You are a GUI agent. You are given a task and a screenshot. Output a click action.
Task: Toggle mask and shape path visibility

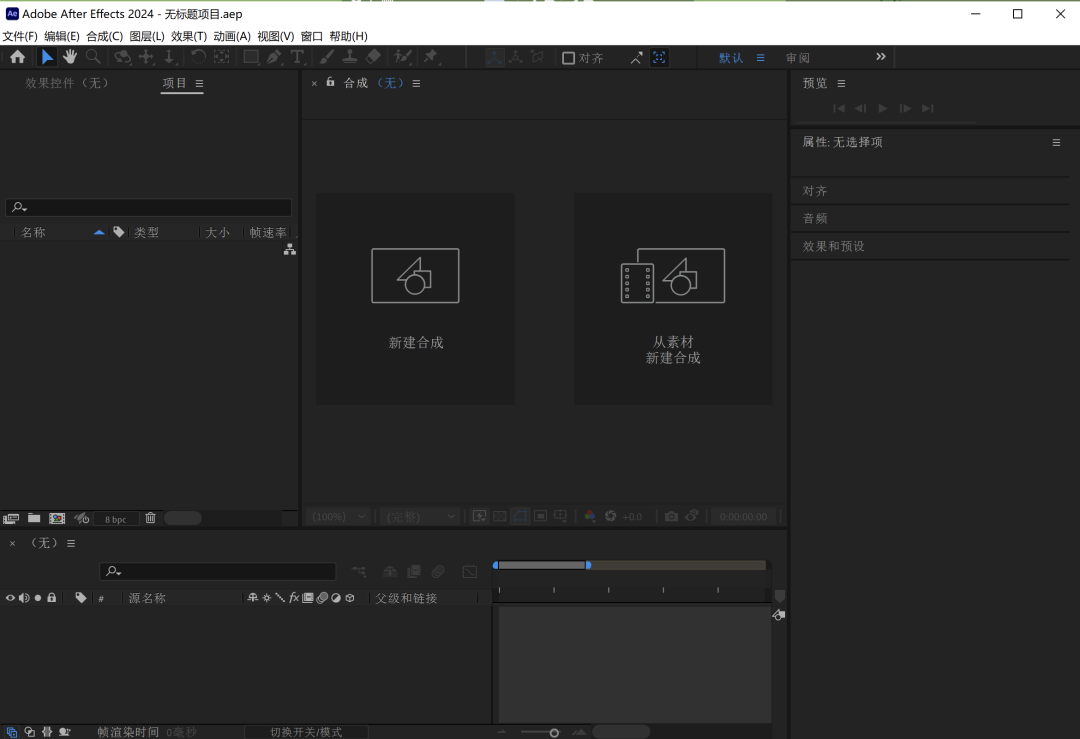(x=520, y=516)
